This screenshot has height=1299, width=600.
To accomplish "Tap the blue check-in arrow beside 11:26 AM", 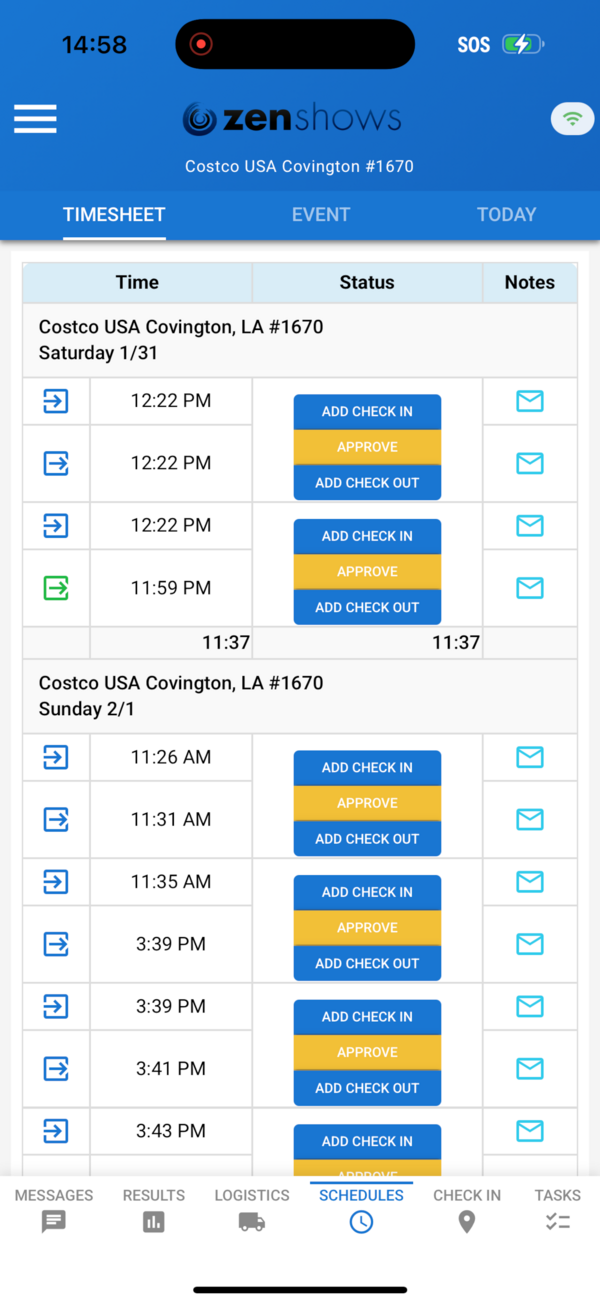I will coord(55,757).
